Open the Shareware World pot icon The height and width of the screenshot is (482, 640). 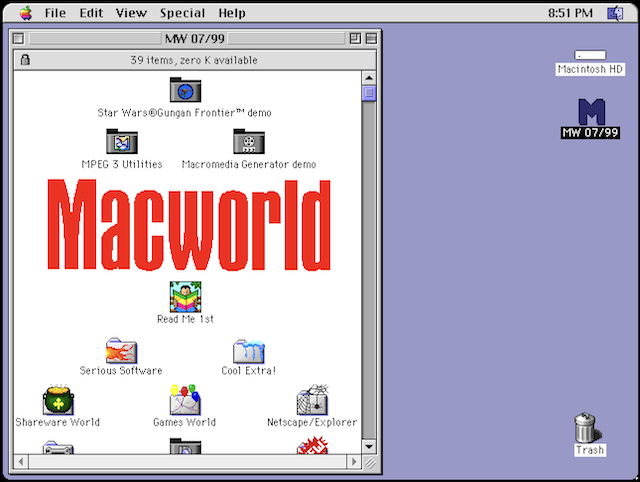point(58,400)
